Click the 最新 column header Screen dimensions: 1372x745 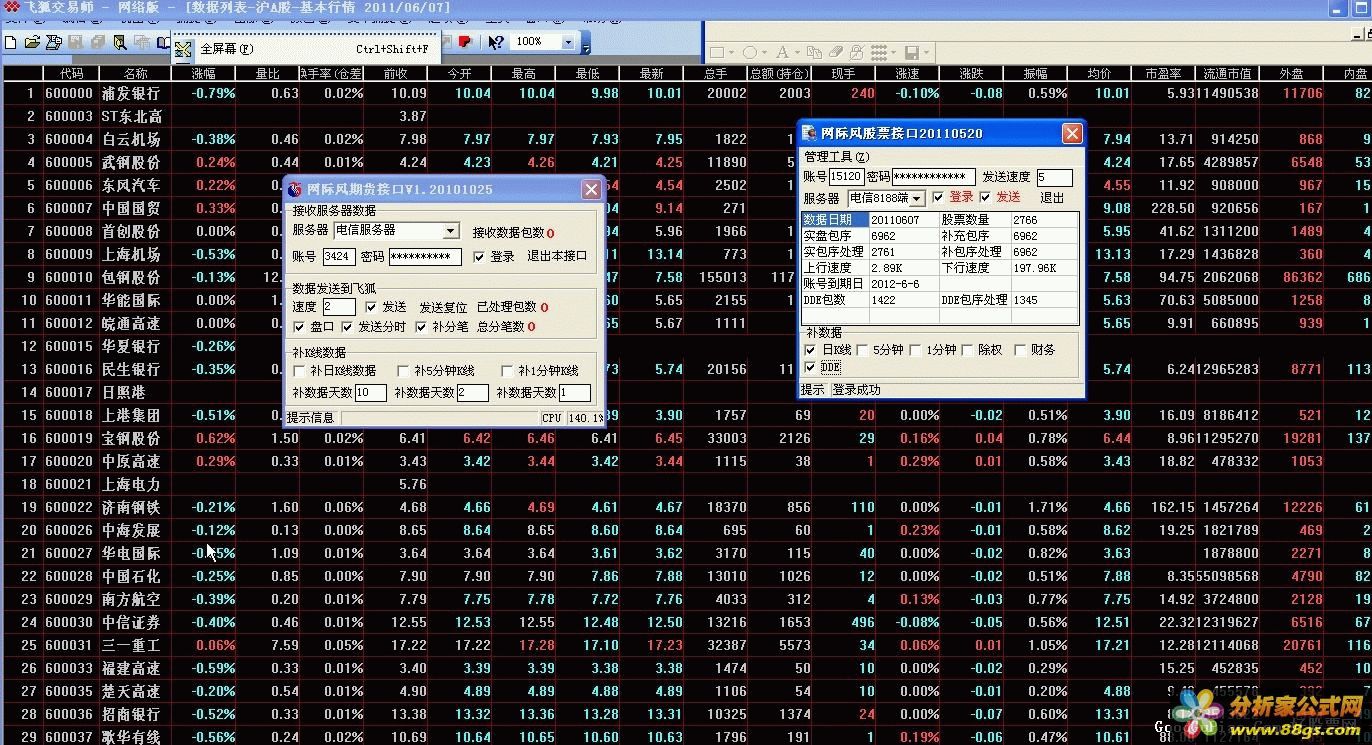pos(651,73)
